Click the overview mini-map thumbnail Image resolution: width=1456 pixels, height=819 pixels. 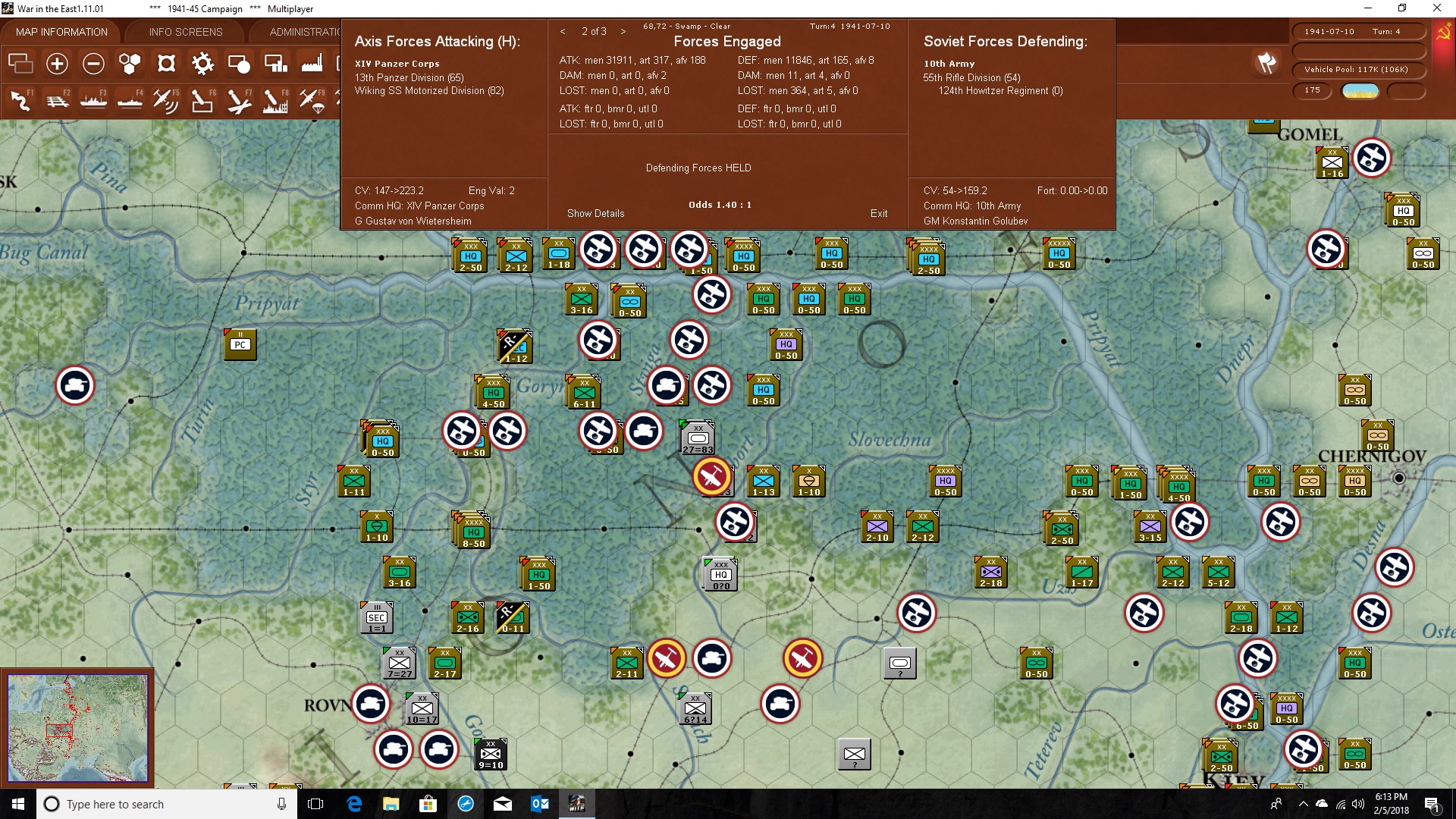click(77, 728)
